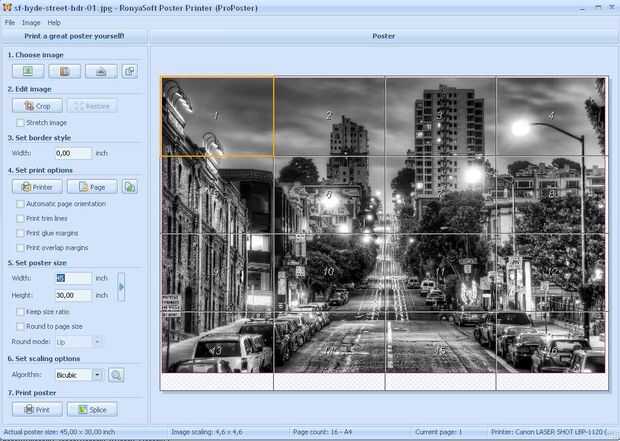
Task: Click the Crop button
Action: [37, 106]
